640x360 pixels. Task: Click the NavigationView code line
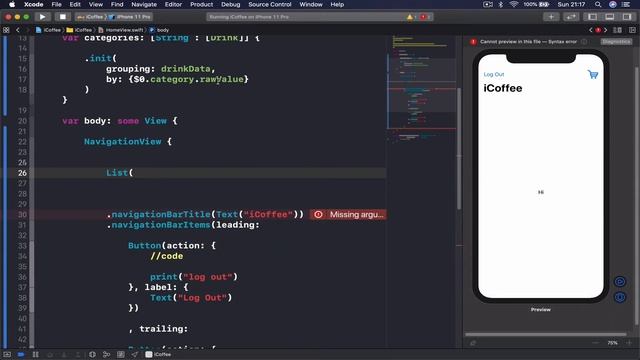(x=128, y=142)
